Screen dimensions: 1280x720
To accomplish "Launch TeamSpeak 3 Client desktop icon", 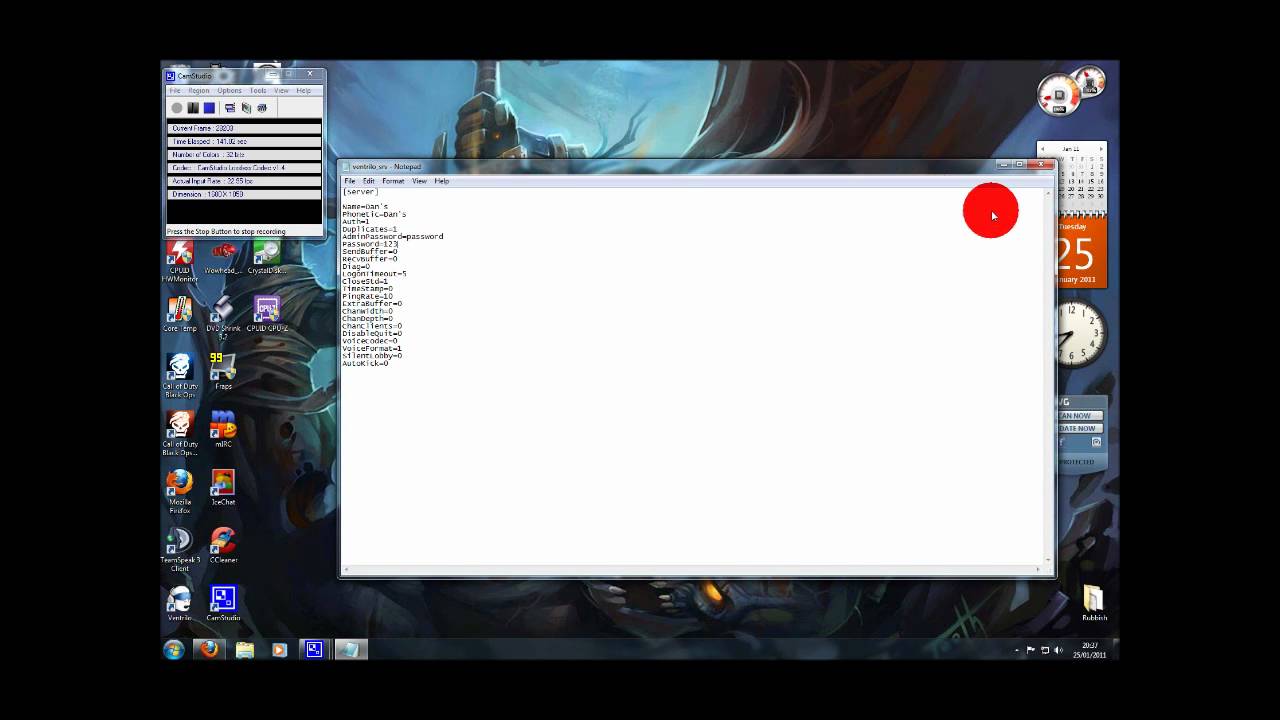I will point(180,550).
